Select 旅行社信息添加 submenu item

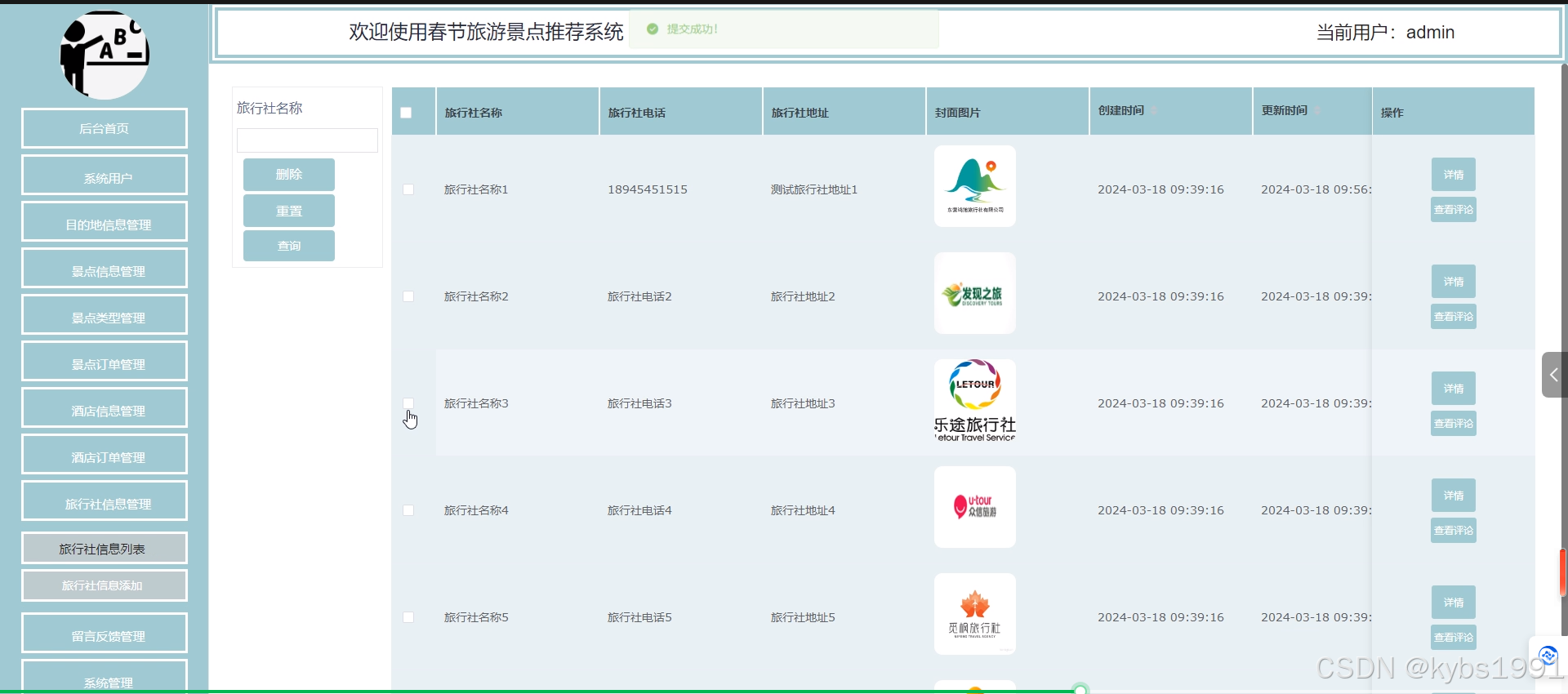[105, 585]
